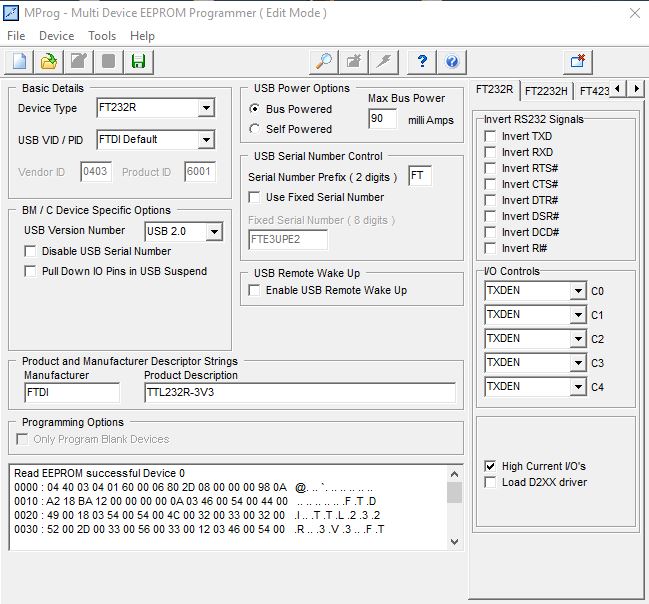
Task: Click the New file toolbar icon
Action: click(19, 62)
